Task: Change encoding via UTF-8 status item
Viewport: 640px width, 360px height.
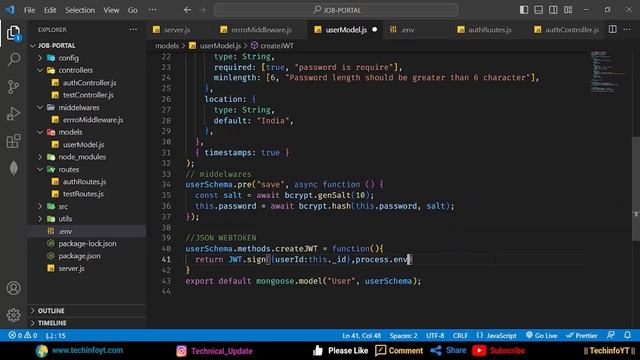Action: tap(435, 336)
